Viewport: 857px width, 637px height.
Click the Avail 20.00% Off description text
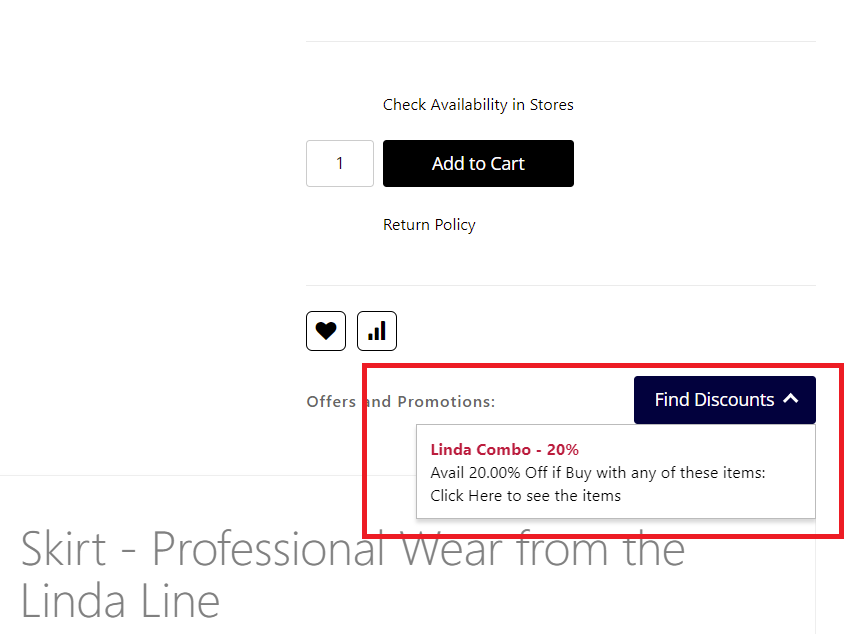coord(597,473)
